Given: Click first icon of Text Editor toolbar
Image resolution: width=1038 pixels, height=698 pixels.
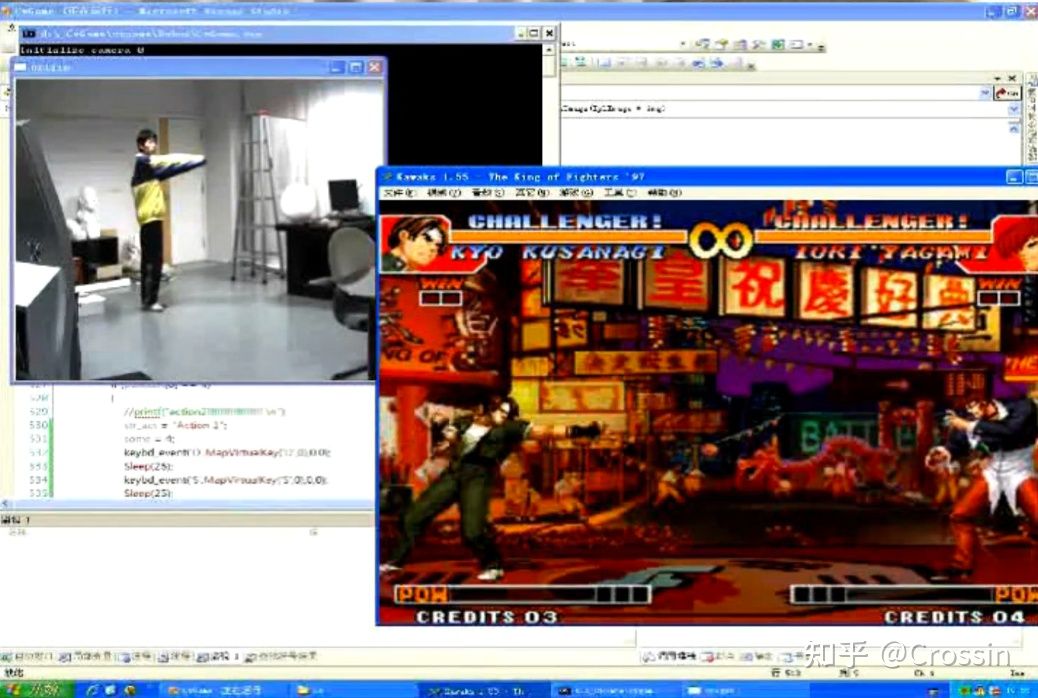Looking at the screenshot, I should coord(565,62).
